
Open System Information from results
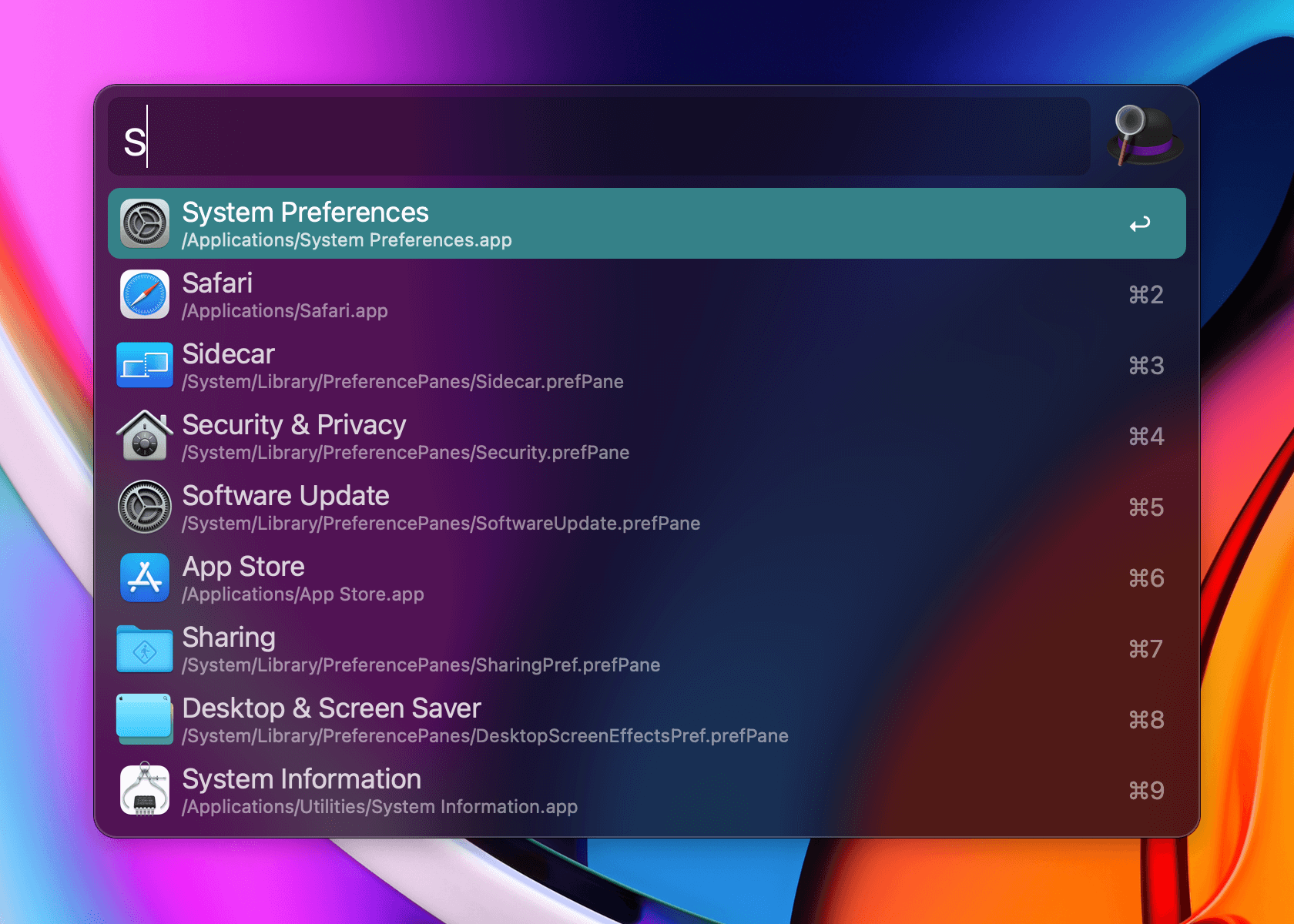tap(462, 790)
